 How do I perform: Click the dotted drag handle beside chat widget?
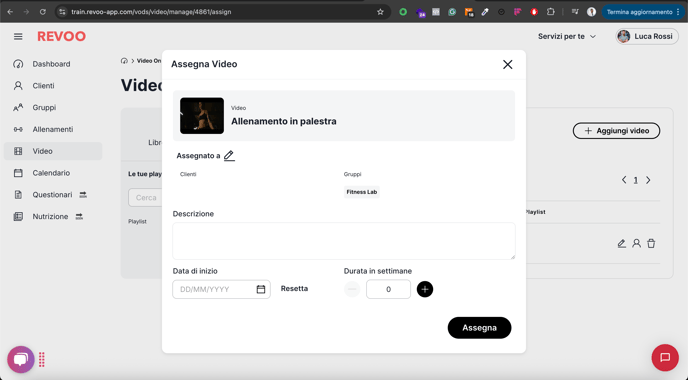point(42,359)
